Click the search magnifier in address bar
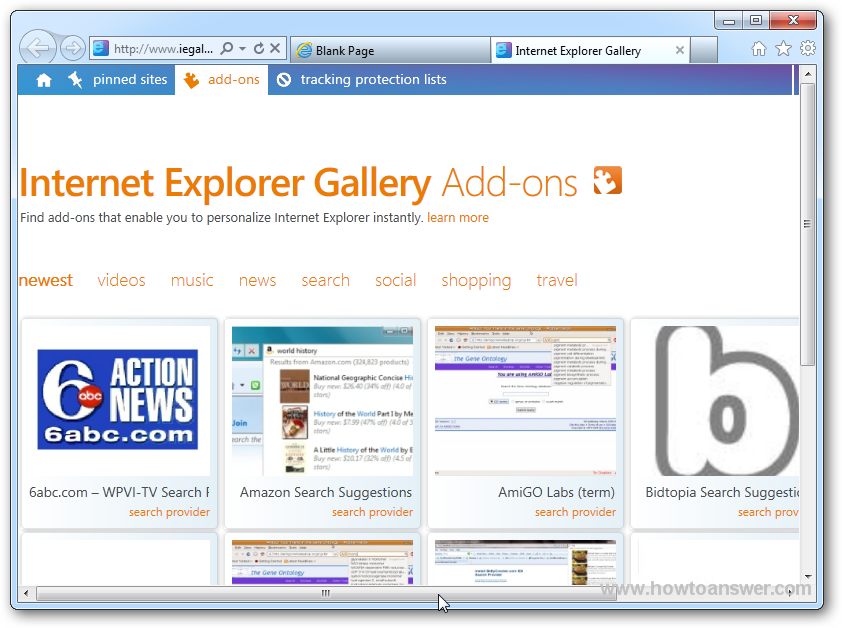This screenshot has width=842, height=628. 227,48
